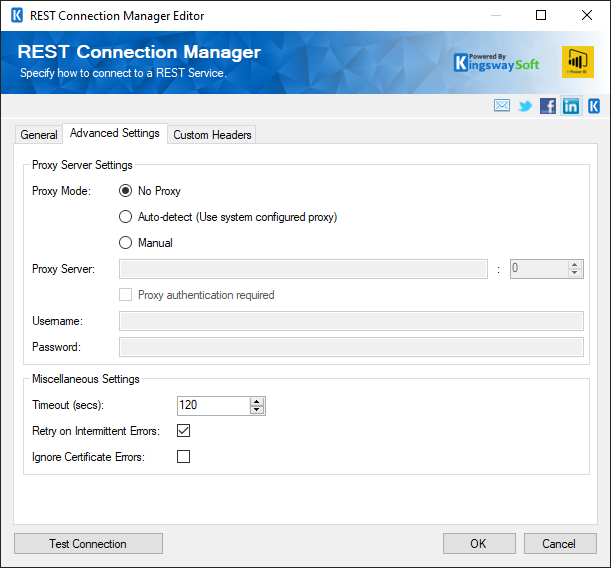The width and height of the screenshot is (611, 568).
Task: Open the Twitter bird icon link
Action: coord(525,106)
